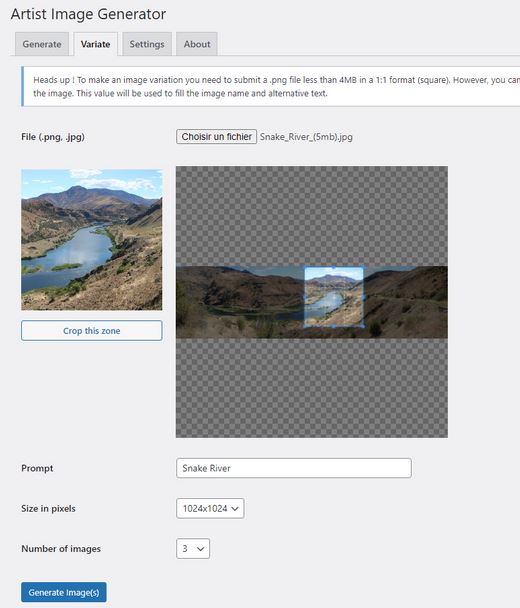Screen dimensions: 520x608
Task: Go to the About tab
Action: [x=197, y=44]
